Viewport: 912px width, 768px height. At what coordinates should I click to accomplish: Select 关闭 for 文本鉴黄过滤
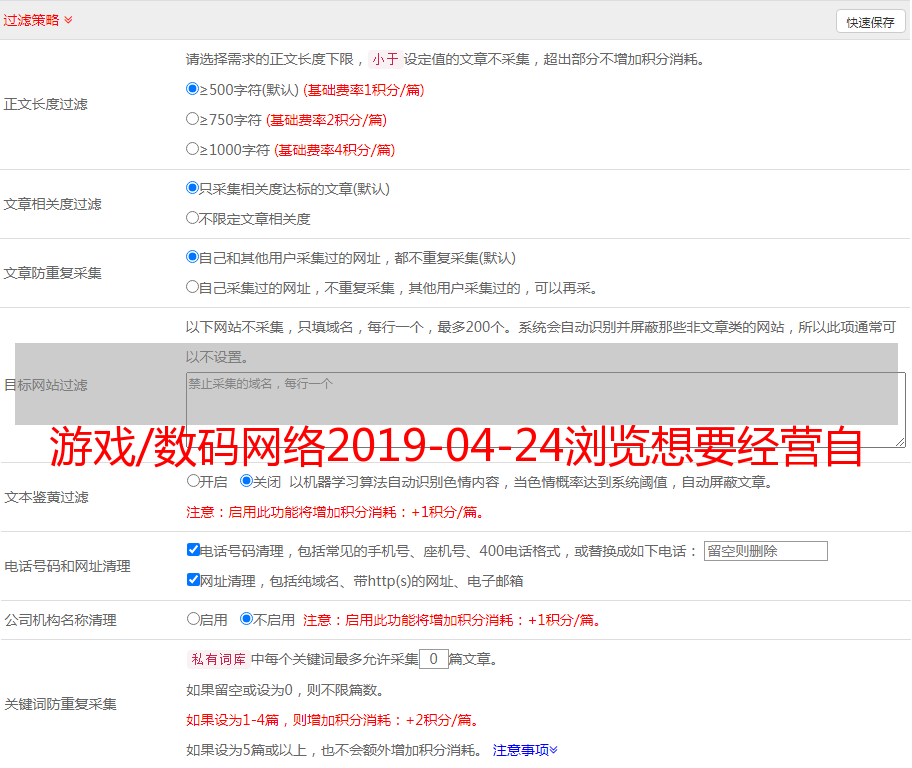[246, 481]
